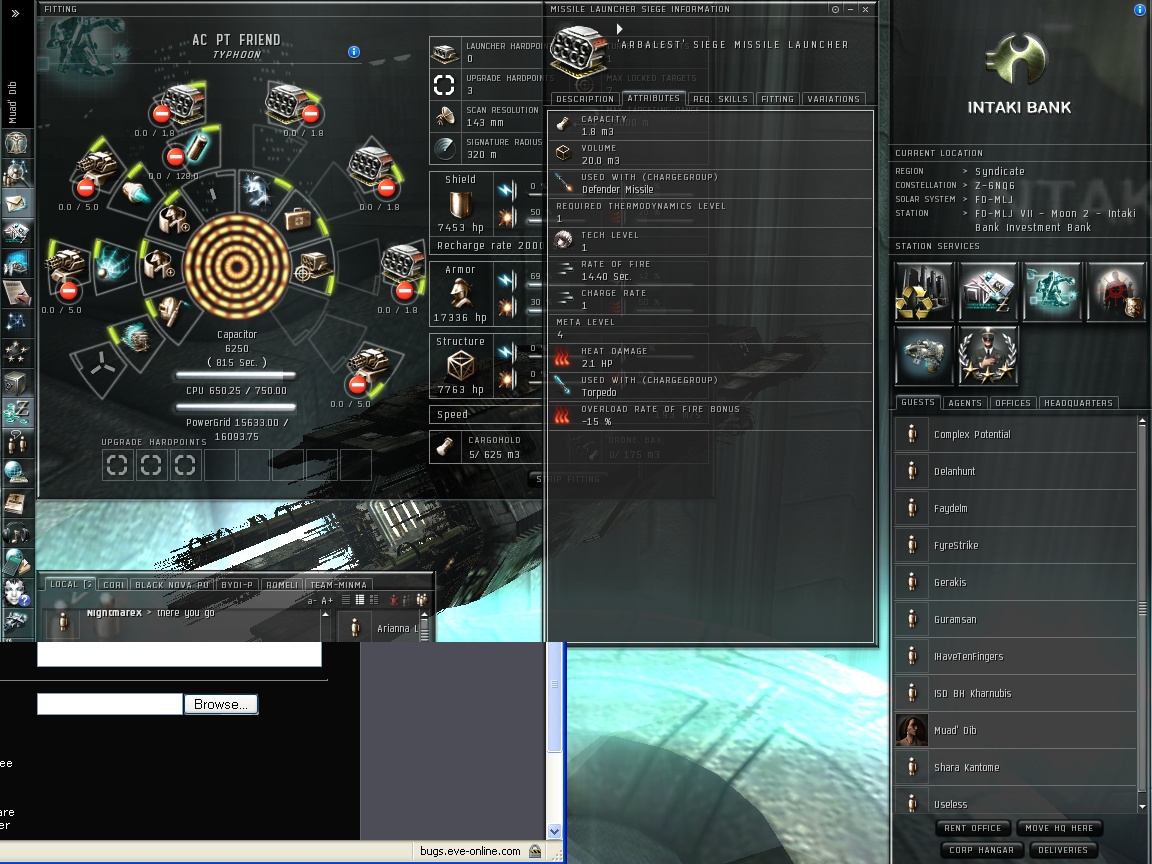1152x864 pixels.
Task: Open the Market station service
Action: coord(987,292)
